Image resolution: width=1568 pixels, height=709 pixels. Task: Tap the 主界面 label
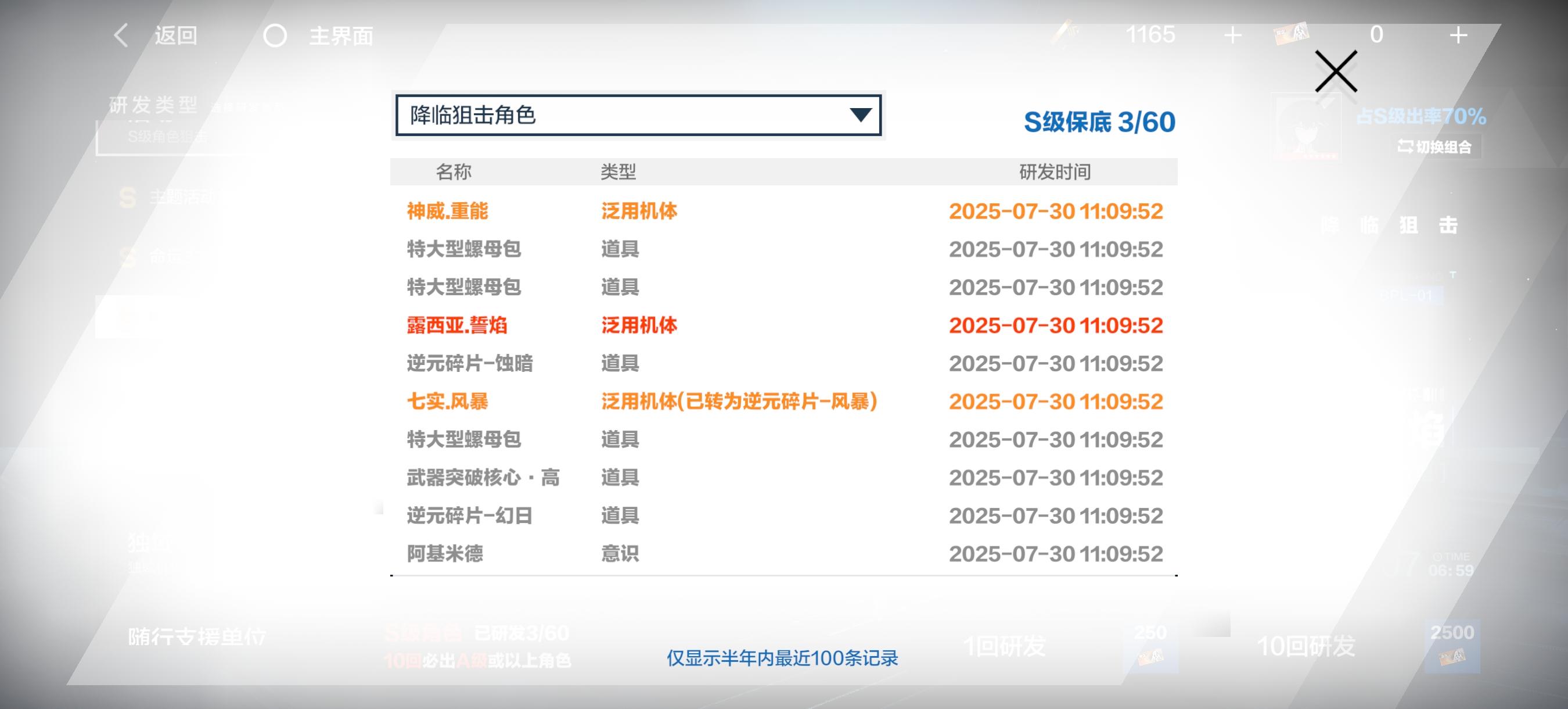(341, 36)
